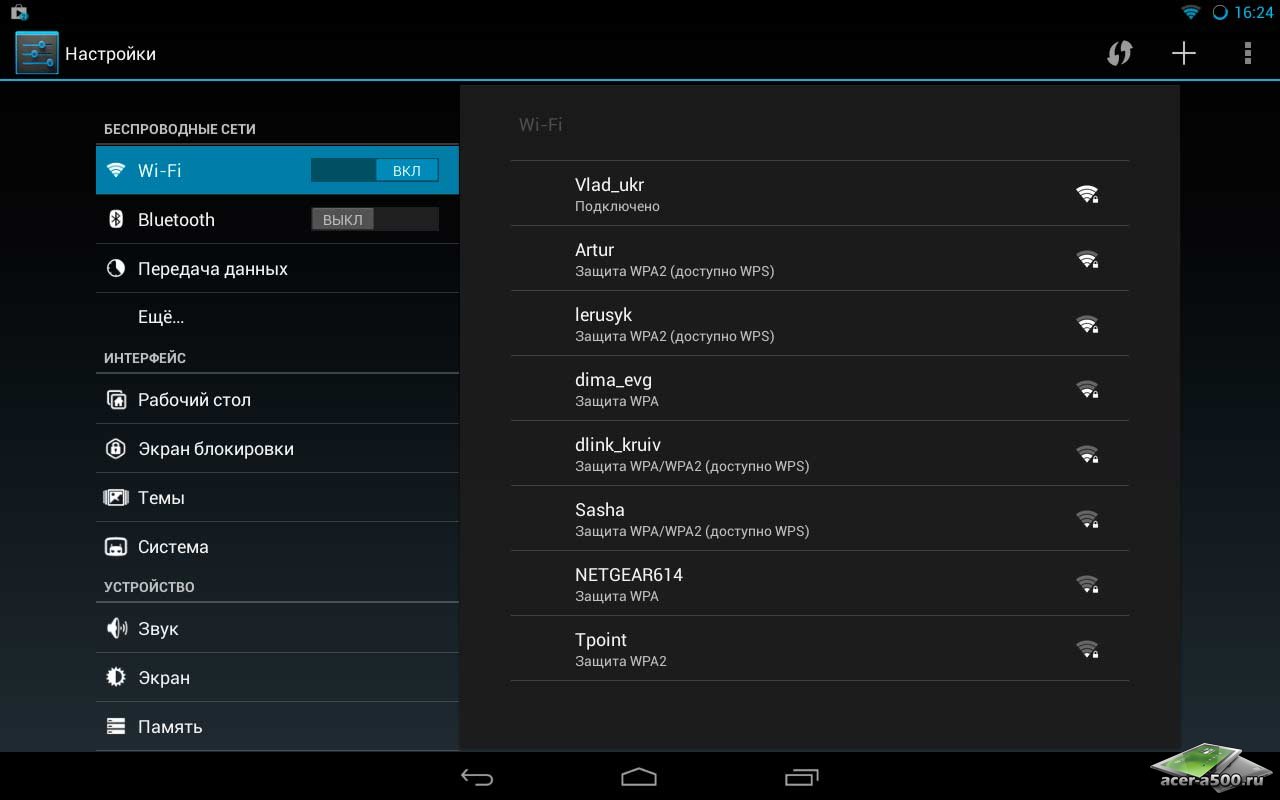Image resolution: width=1280 pixels, height=800 pixels.
Task: Tap the Рабочий стол home icon
Action: [116, 399]
